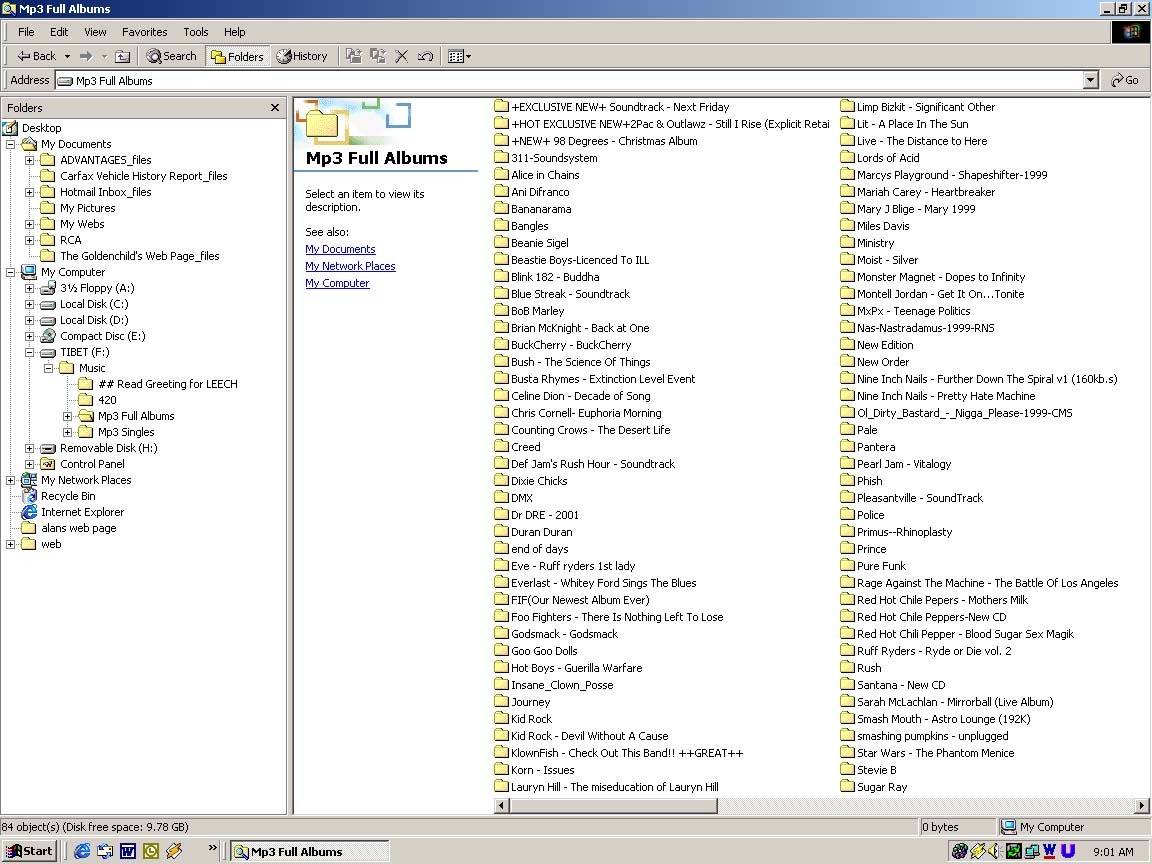This screenshot has width=1152, height=864.
Task: Open the Address bar dropdown list
Action: pyautogui.click(x=1090, y=80)
